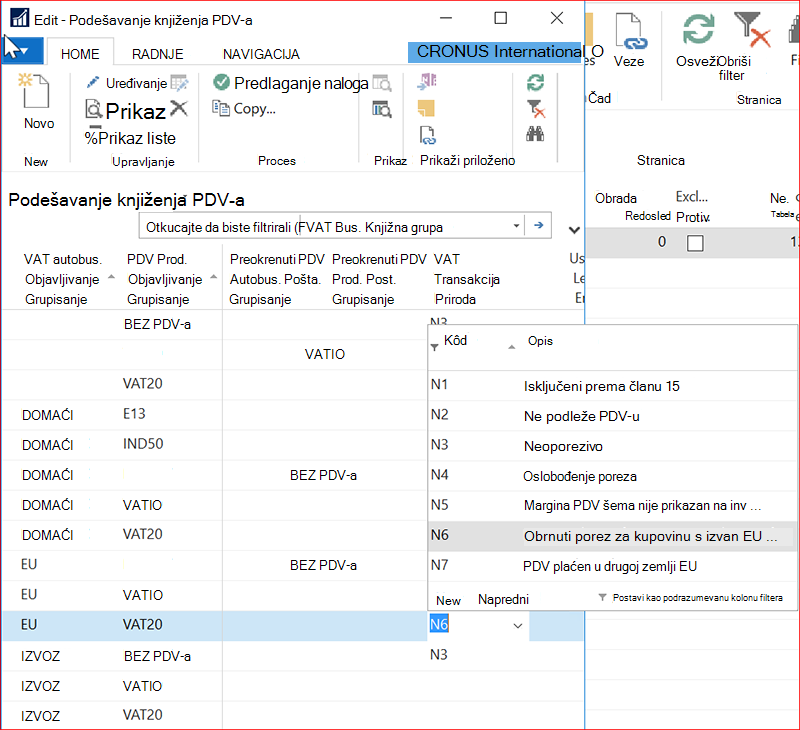Click the yellow Notes icon
Image resolution: width=800 pixels, height=730 pixels.
pyautogui.click(x=426, y=109)
